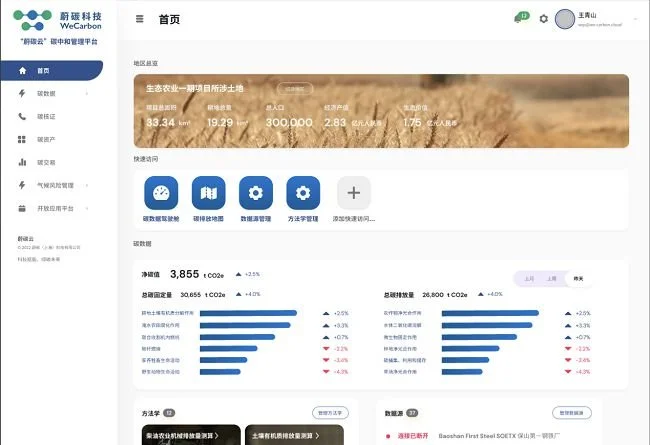The image size is (650, 445).
Task: Toggle the hamburger menu icon beside 首页
Action: [x=139, y=18]
